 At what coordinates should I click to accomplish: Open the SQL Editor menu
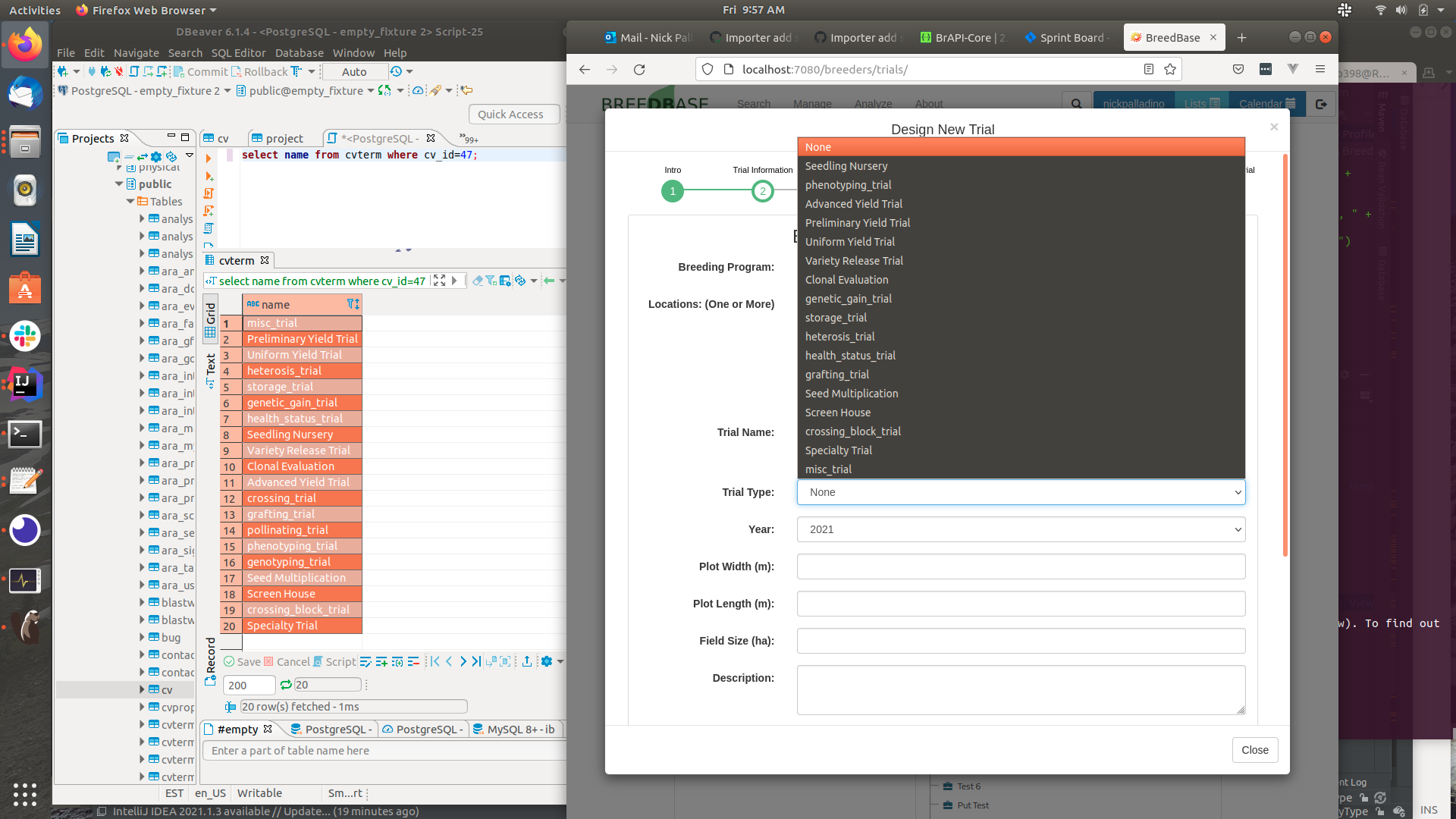(238, 52)
